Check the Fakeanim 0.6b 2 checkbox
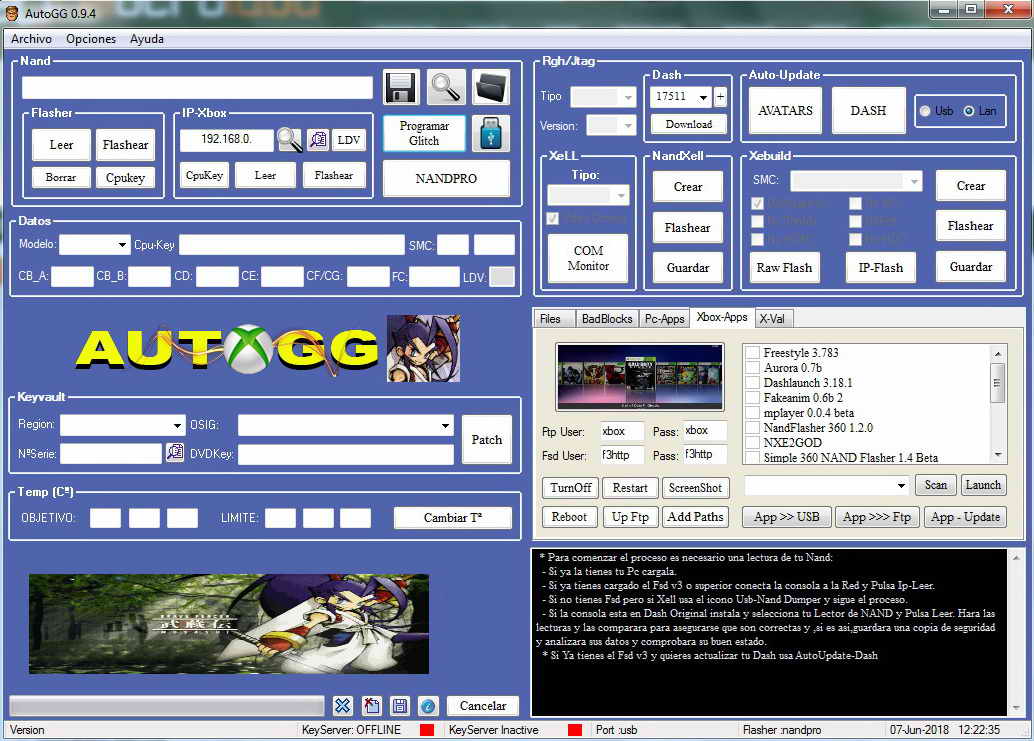Viewport: 1034px width, 741px height. (x=752, y=398)
